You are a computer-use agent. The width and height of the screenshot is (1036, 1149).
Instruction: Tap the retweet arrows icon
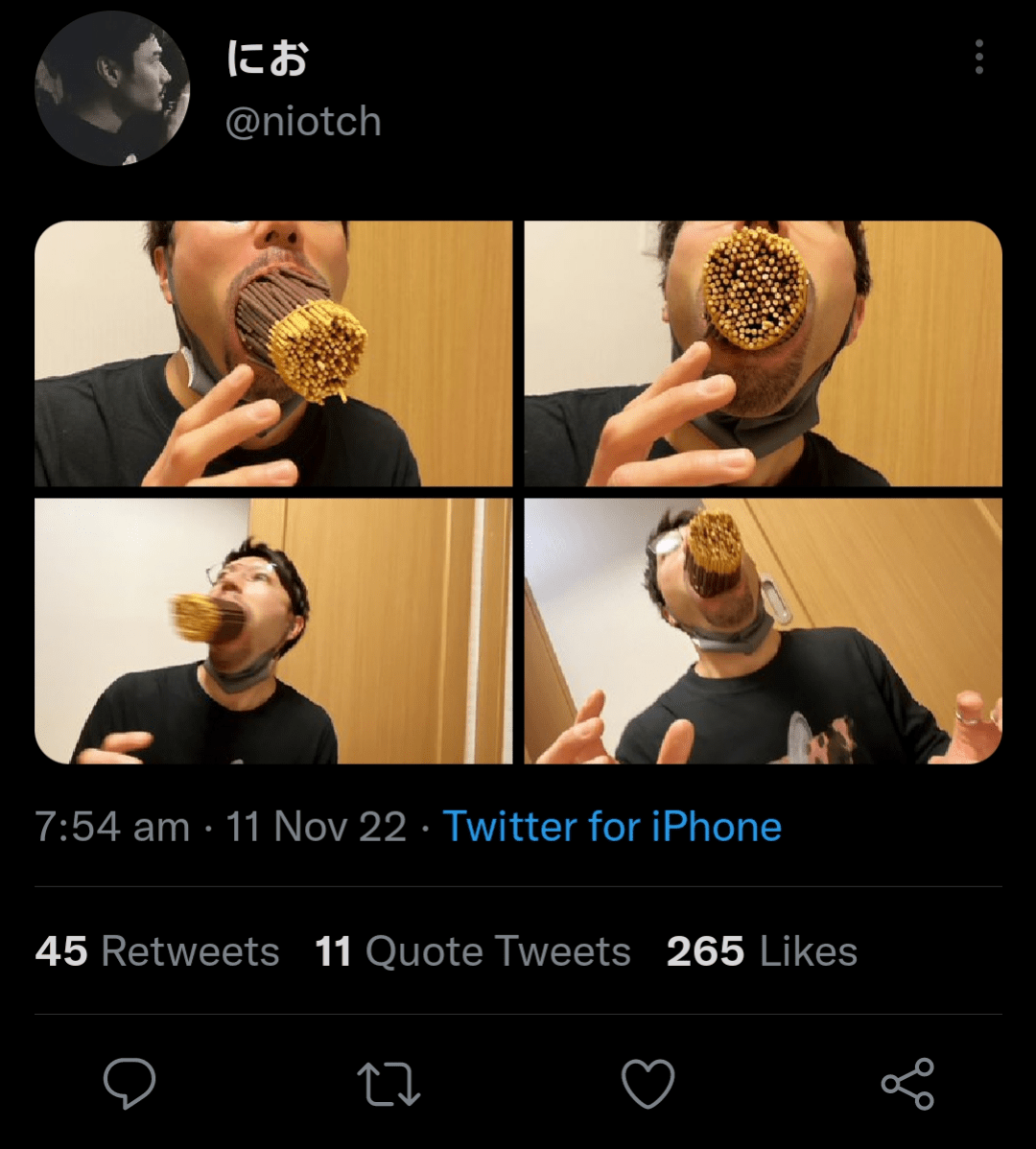(x=388, y=1084)
